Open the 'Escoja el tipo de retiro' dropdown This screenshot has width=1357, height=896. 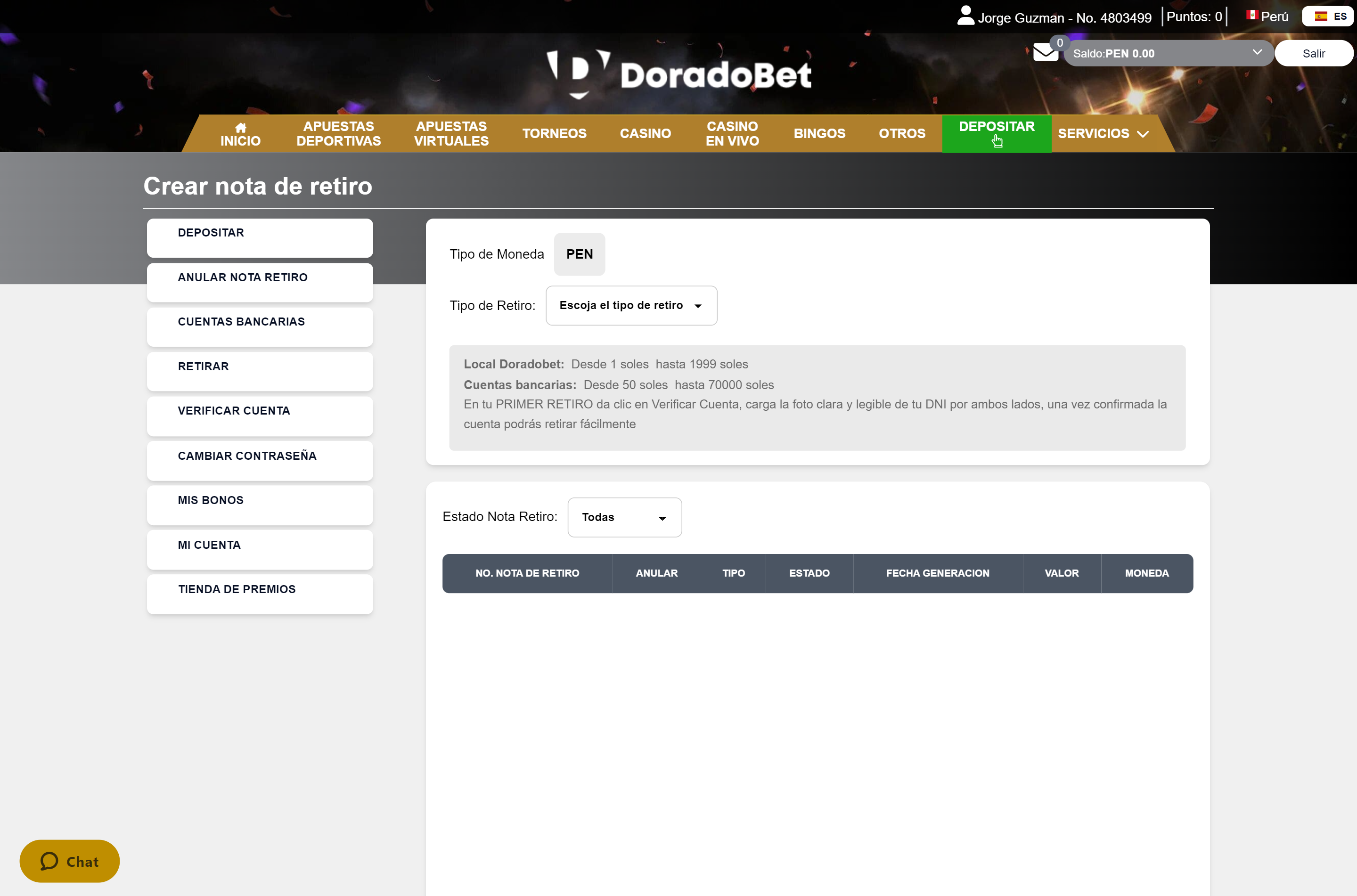pyautogui.click(x=631, y=305)
